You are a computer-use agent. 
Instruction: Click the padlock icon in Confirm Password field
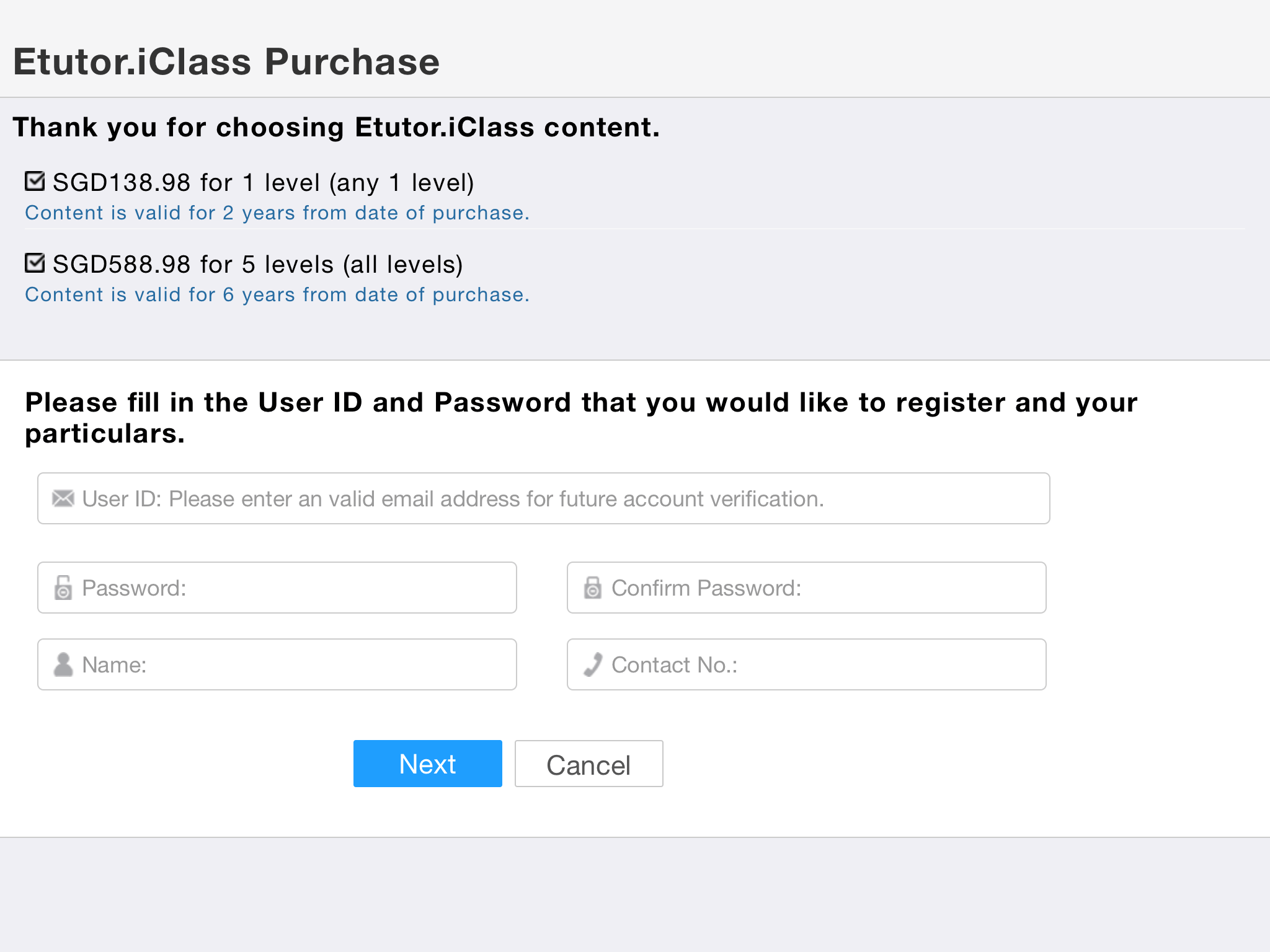[592, 588]
